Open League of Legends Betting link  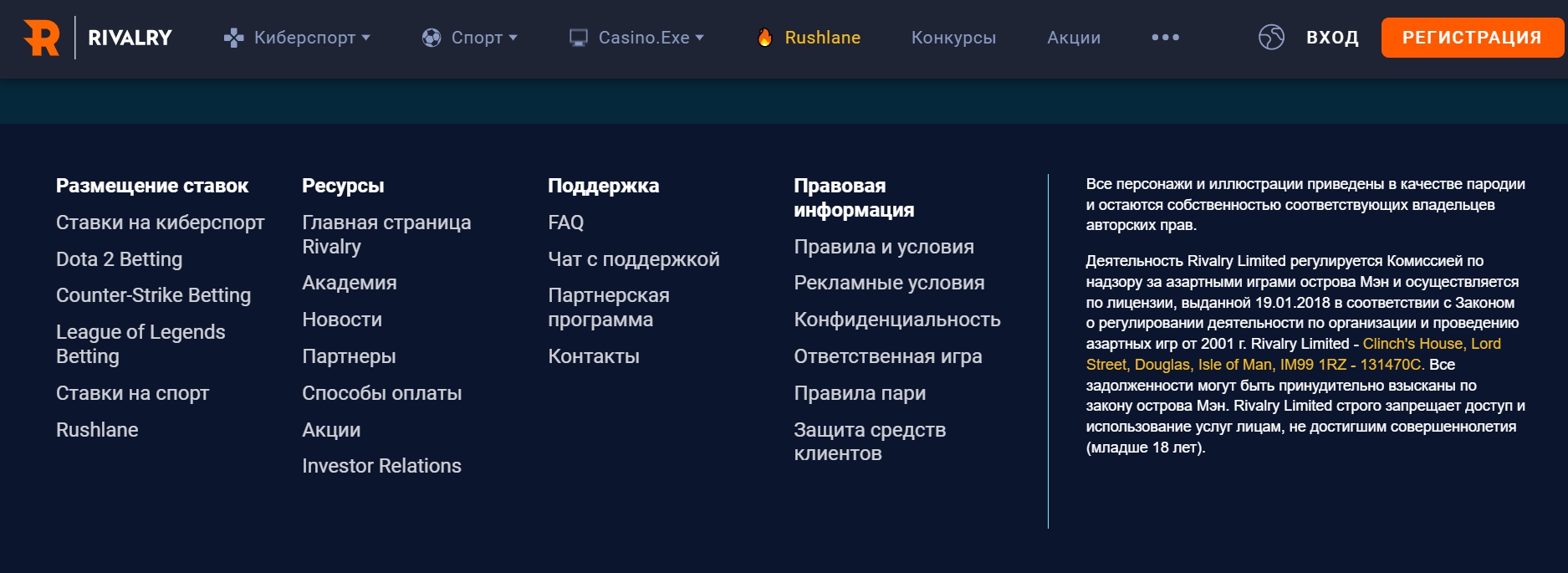click(140, 344)
